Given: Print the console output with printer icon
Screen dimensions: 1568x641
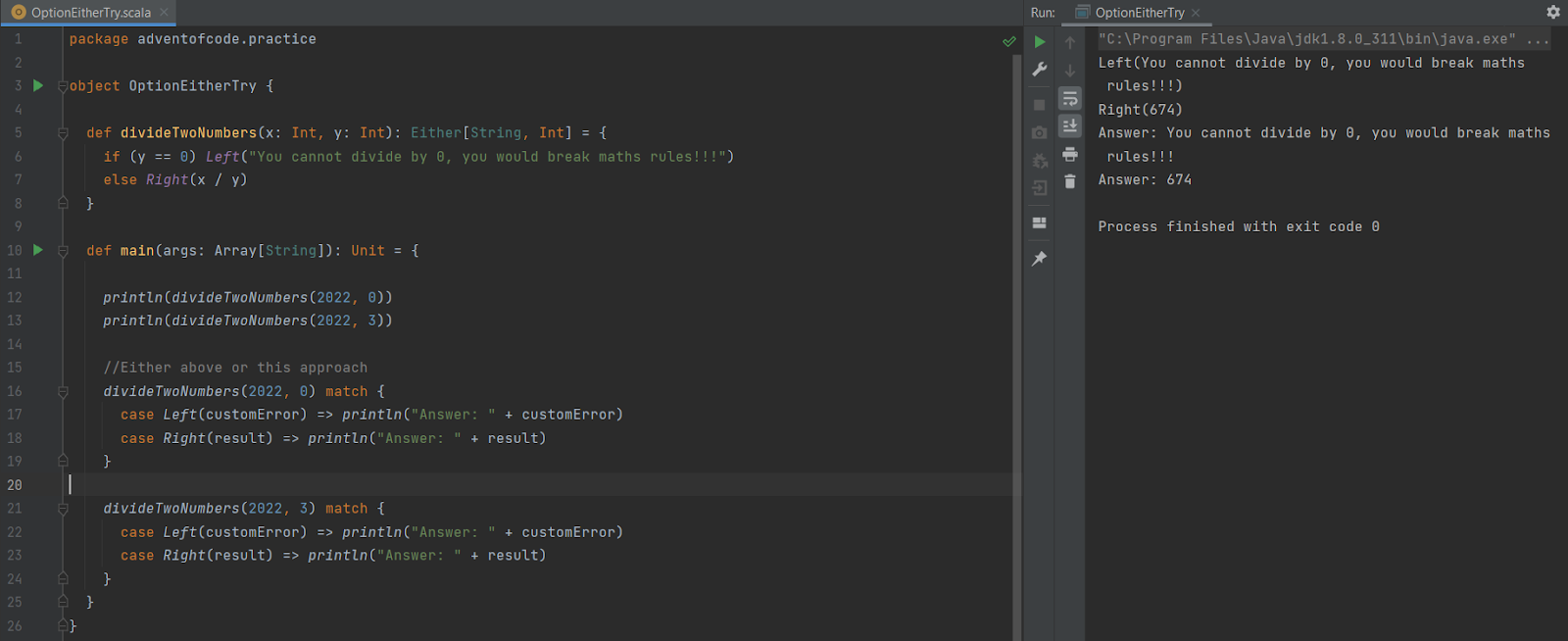Looking at the screenshot, I should click(x=1070, y=154).
